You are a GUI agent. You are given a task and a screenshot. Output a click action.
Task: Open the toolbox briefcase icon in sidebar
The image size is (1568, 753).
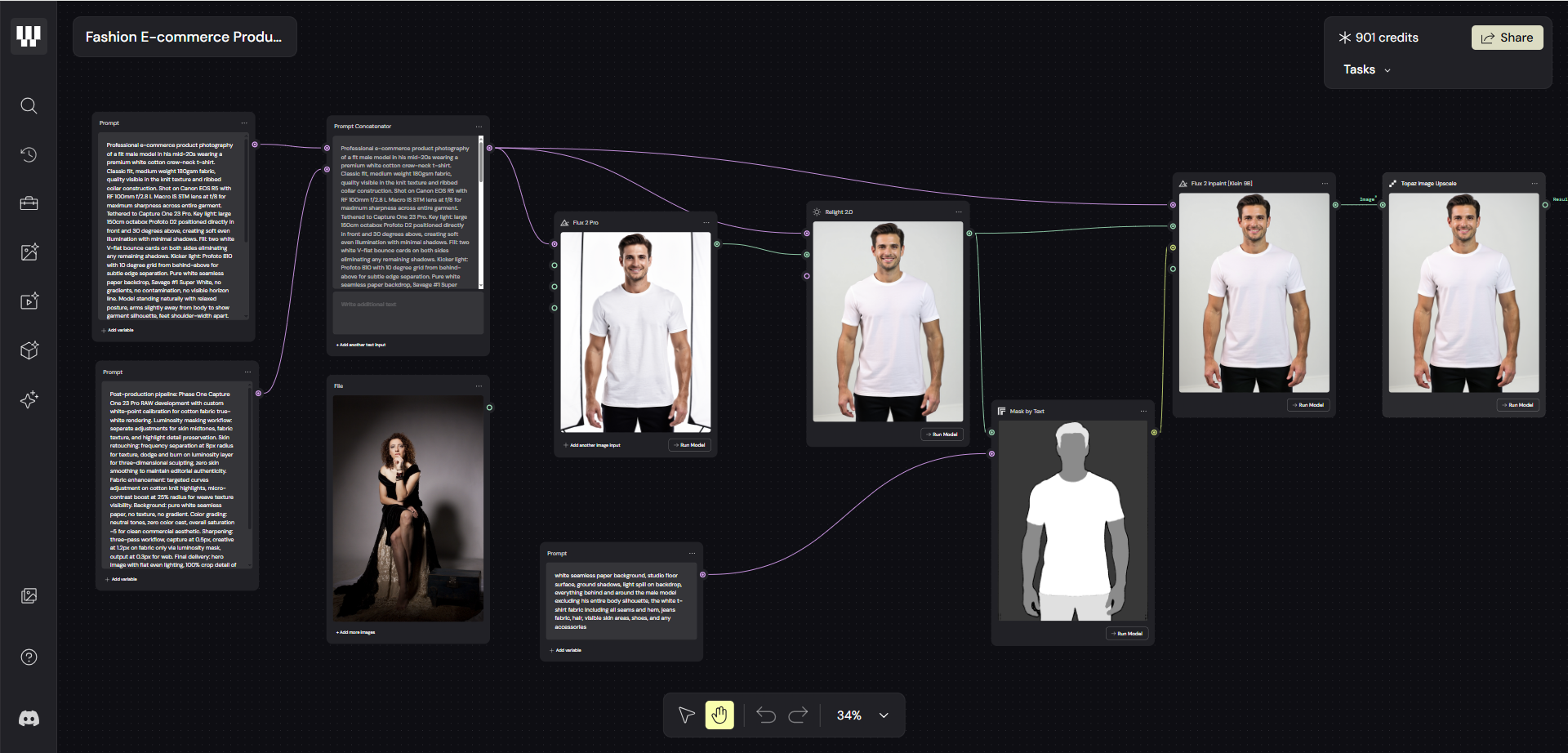pos(29,203)
